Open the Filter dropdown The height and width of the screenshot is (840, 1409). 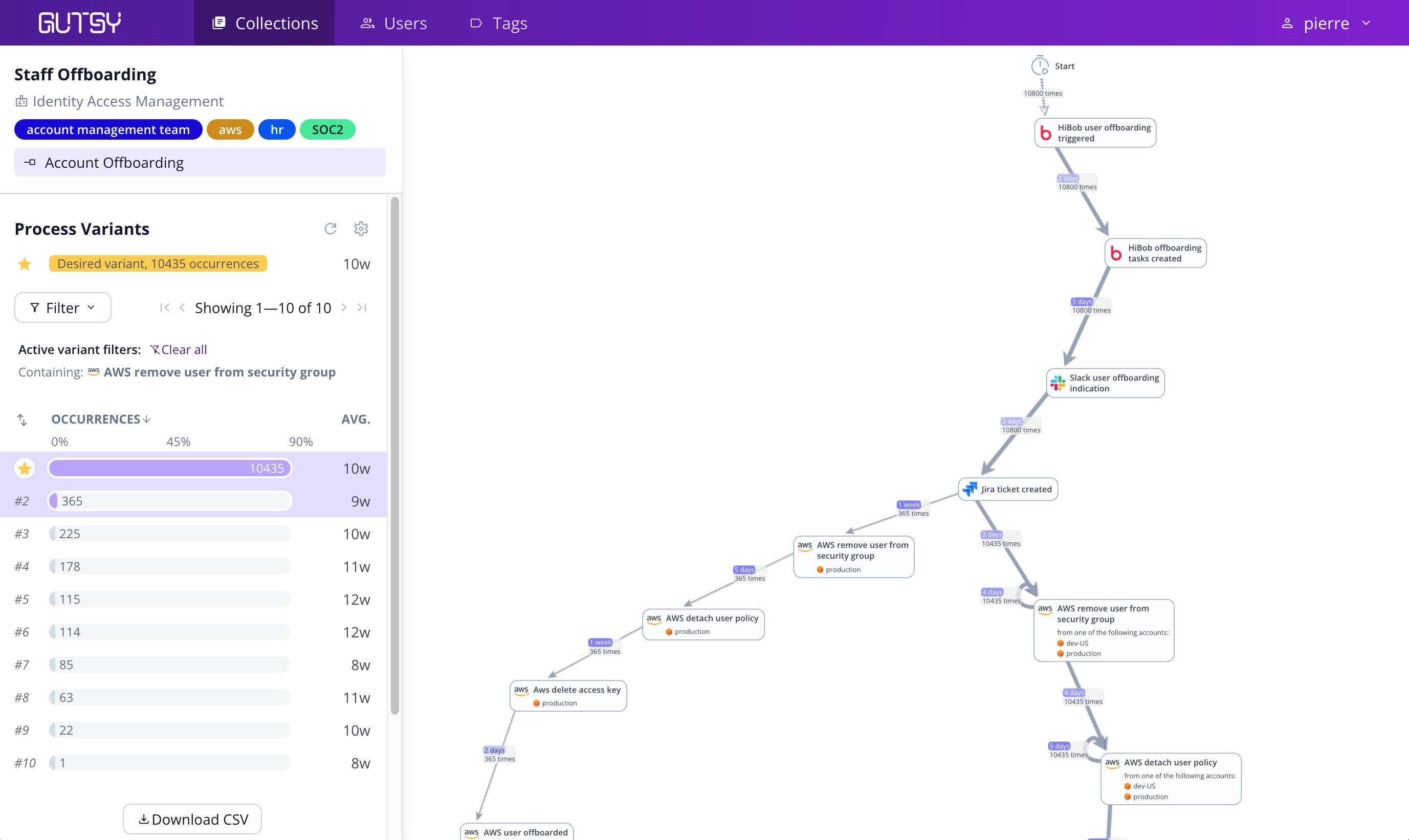(62, 307)
